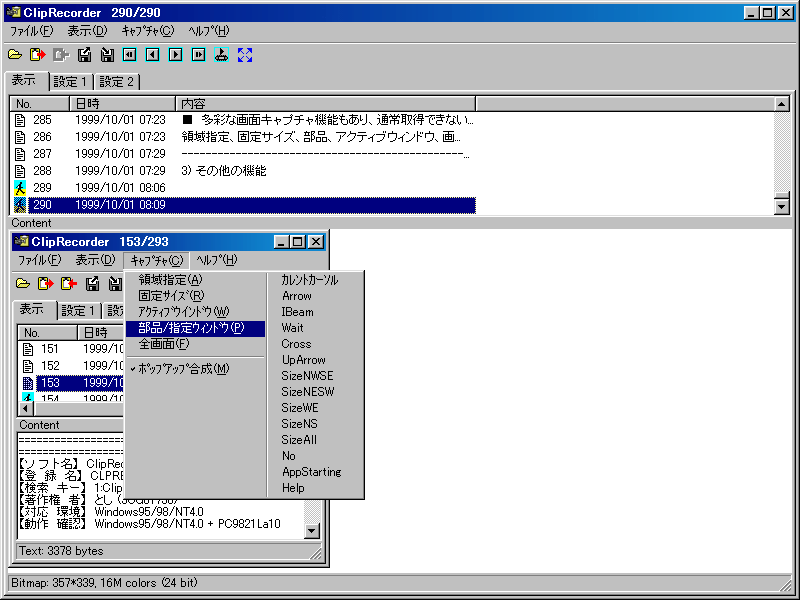Click the yellow clipboard with red arrow in main toolbar
Screen dimensions: 800x600
tap(38, 55)
